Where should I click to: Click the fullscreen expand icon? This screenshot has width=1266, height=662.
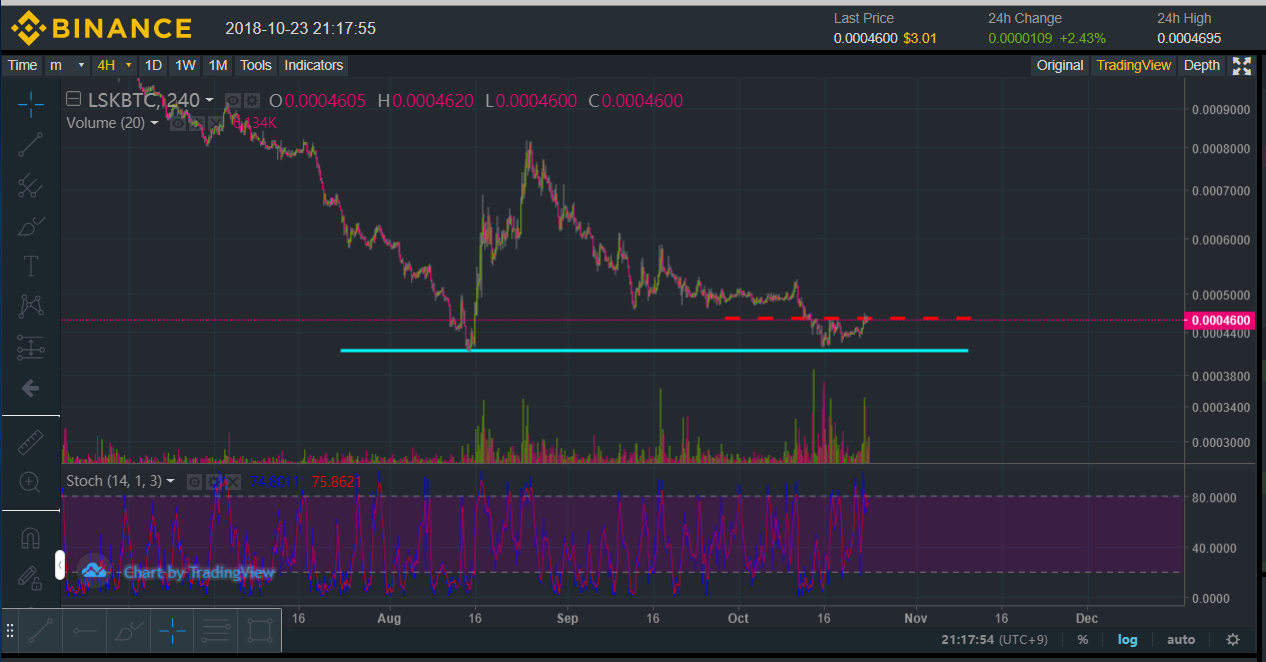pyautogui.click(x=1241, y=66)
